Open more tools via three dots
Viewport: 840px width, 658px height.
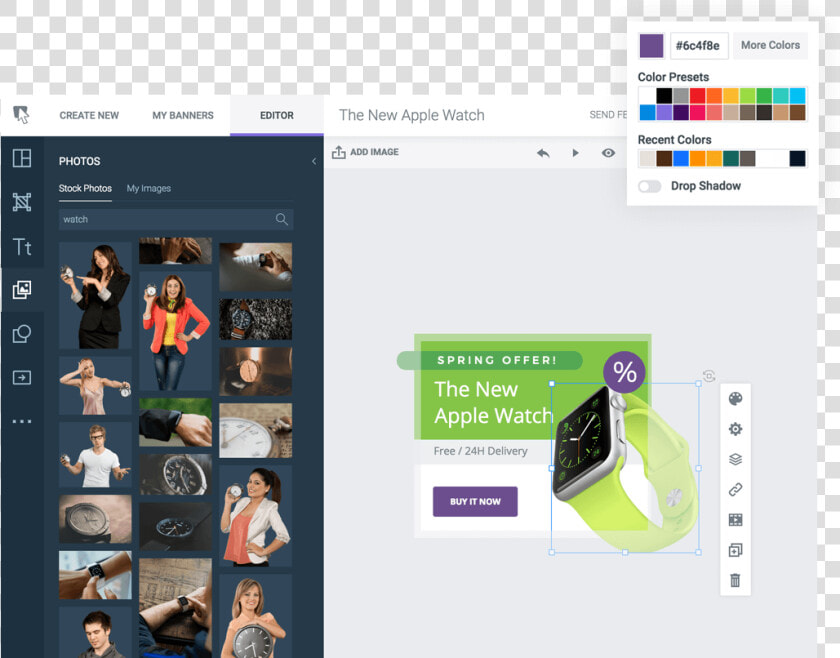click(x=22, y=421)
